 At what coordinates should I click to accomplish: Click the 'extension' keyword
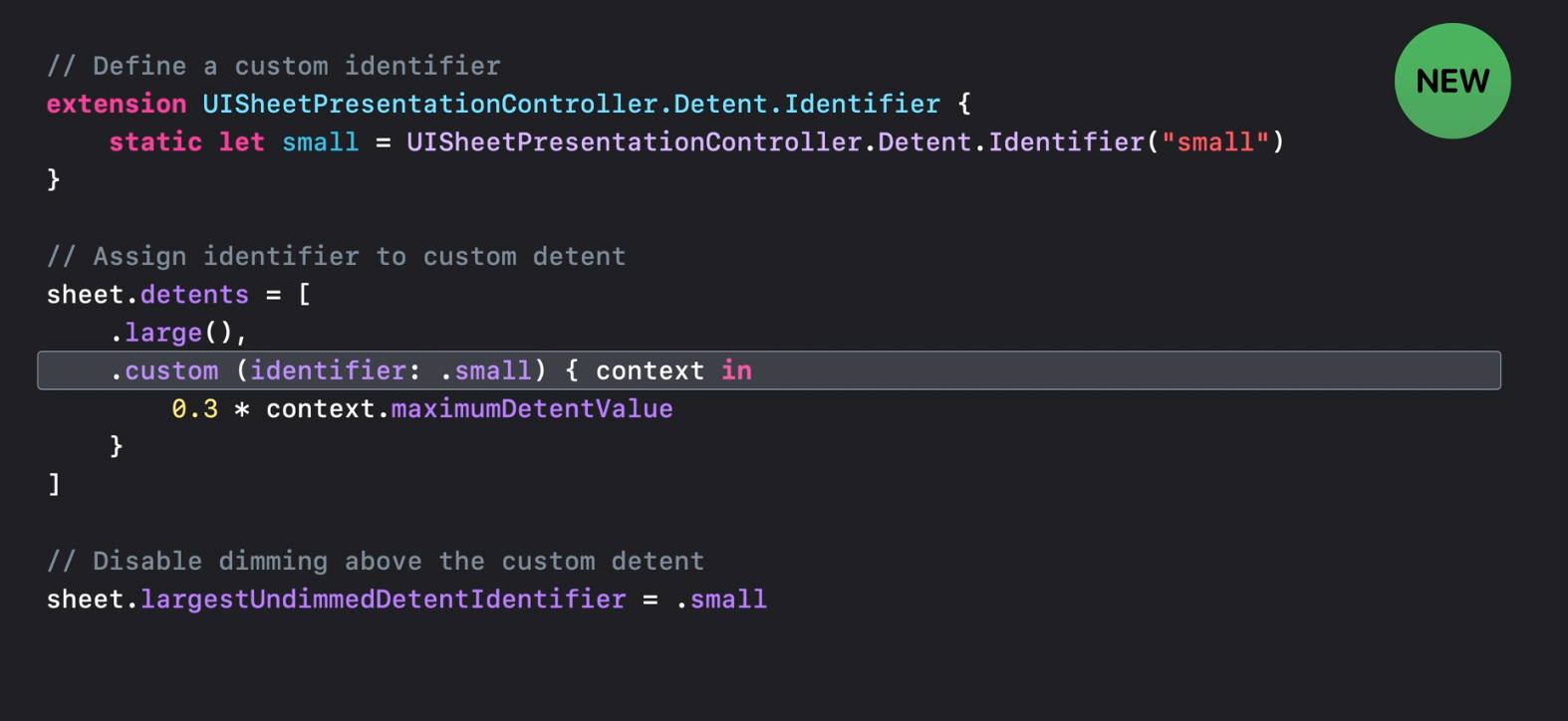(117, 104)
